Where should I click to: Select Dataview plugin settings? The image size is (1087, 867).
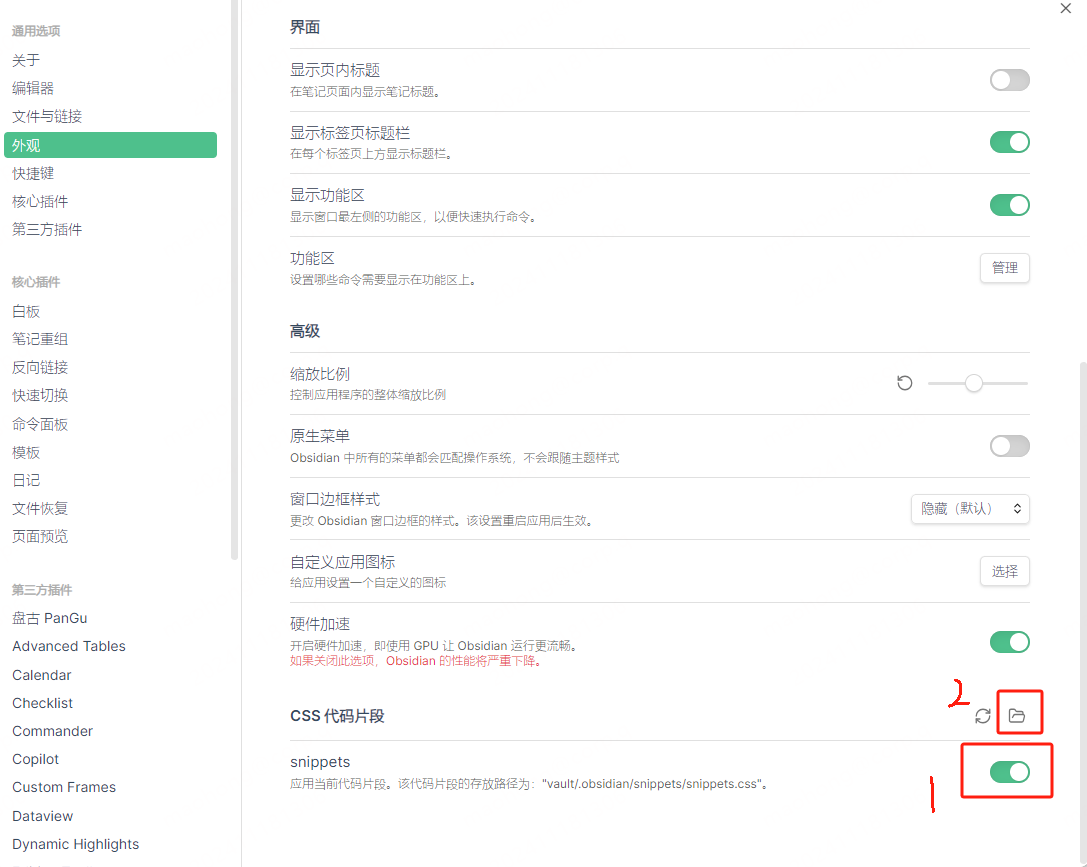click(x=43, y=816)
